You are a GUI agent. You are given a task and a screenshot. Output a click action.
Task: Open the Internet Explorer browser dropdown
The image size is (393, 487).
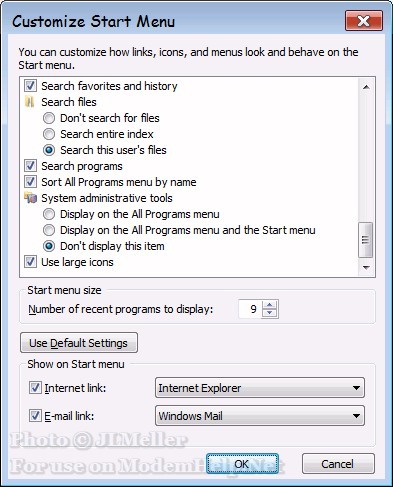point(260,388)
